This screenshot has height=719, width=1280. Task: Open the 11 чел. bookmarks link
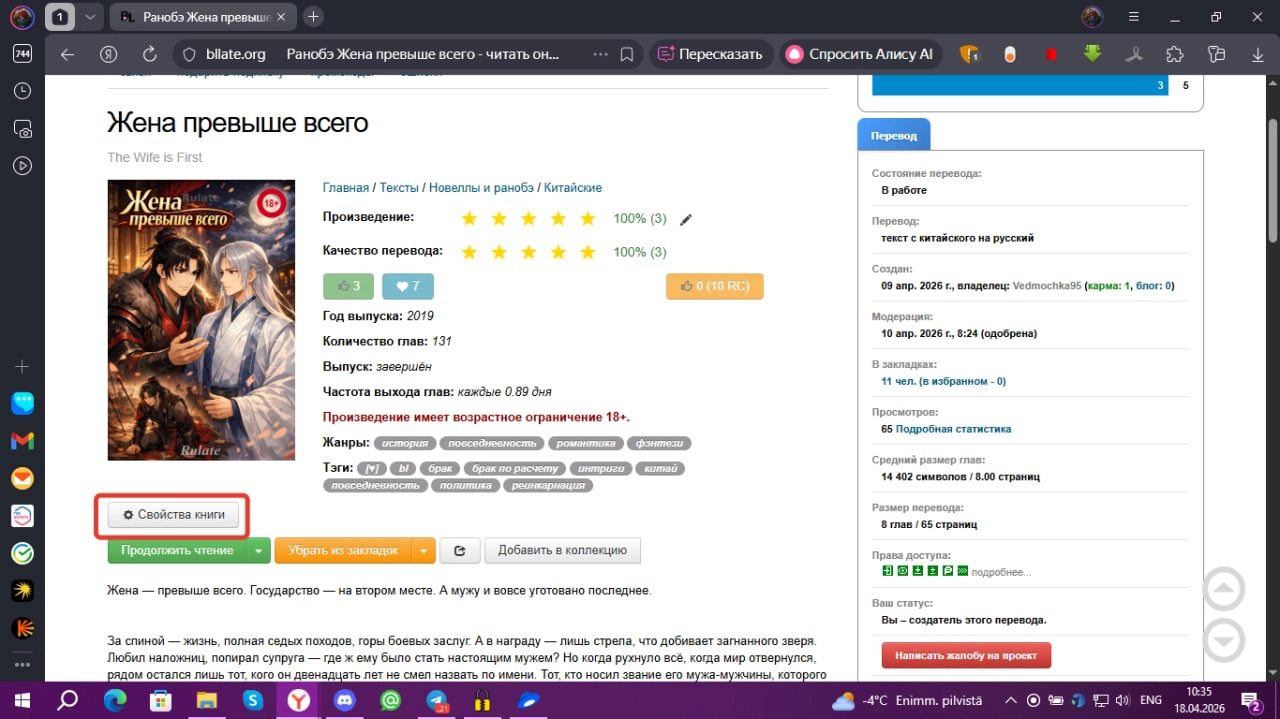point(943,381)
